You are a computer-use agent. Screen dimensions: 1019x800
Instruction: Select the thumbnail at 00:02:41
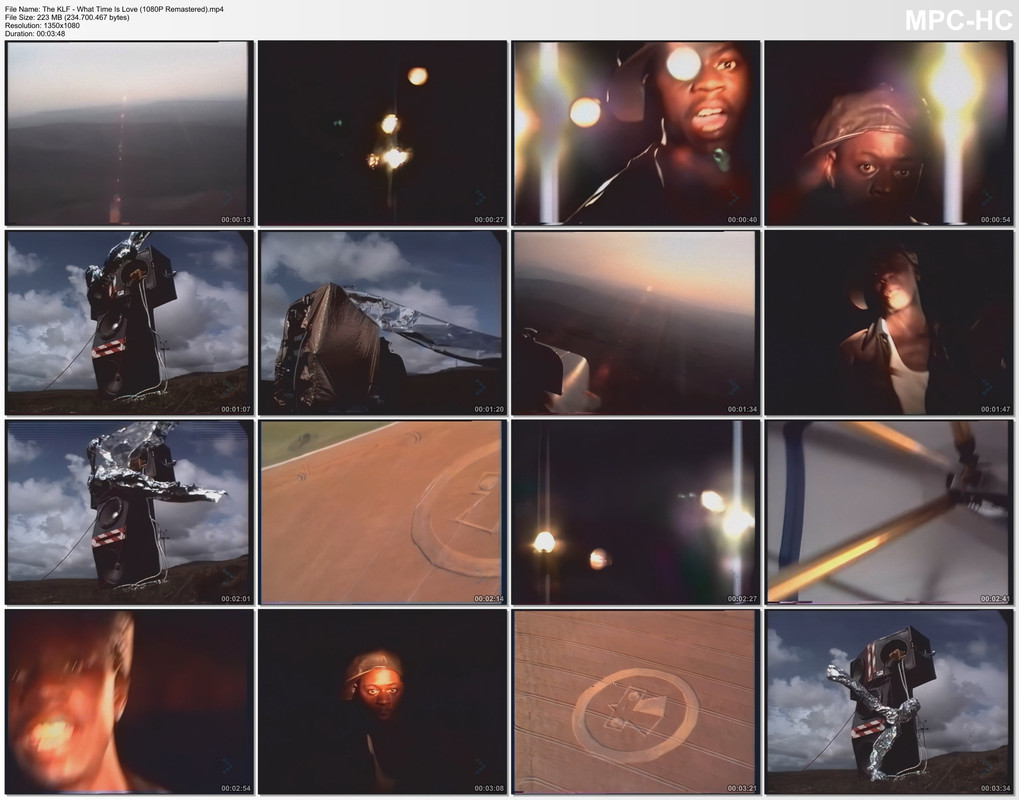click(x=889, y=512)
